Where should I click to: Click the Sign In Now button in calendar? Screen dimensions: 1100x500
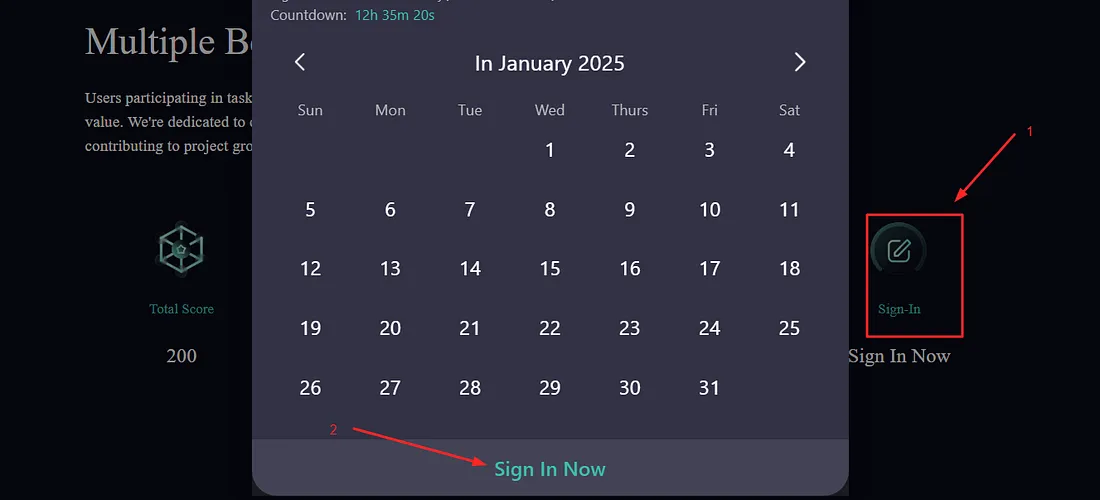coord(550,469)
